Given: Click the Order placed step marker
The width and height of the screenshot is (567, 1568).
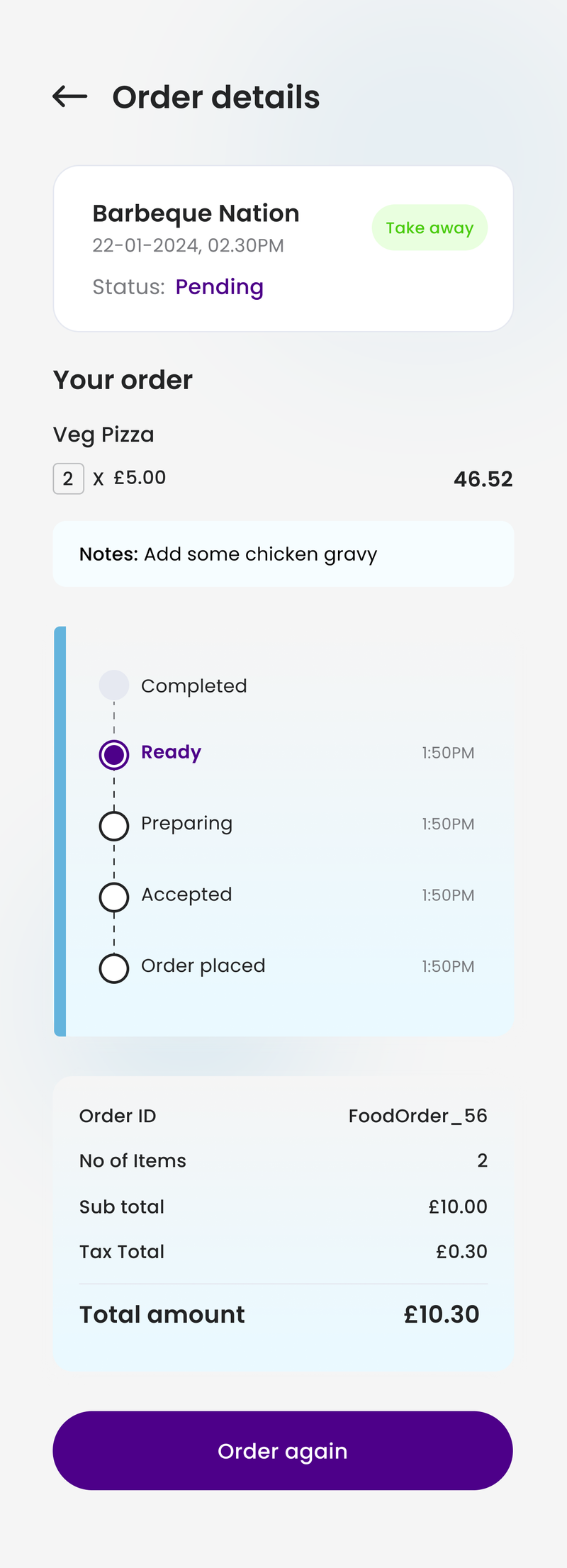Looking at the screenshot, I should click(113, 968).
